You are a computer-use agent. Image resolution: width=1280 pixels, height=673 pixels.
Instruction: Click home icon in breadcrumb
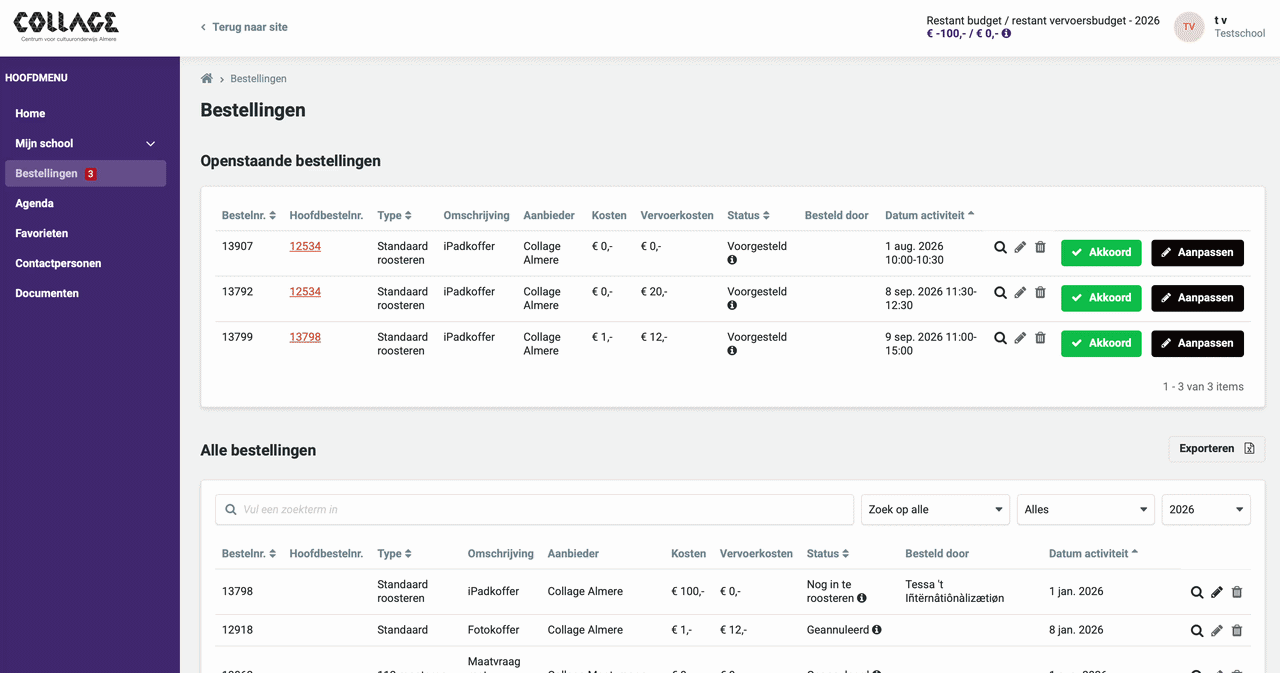(x=207, y=79)
